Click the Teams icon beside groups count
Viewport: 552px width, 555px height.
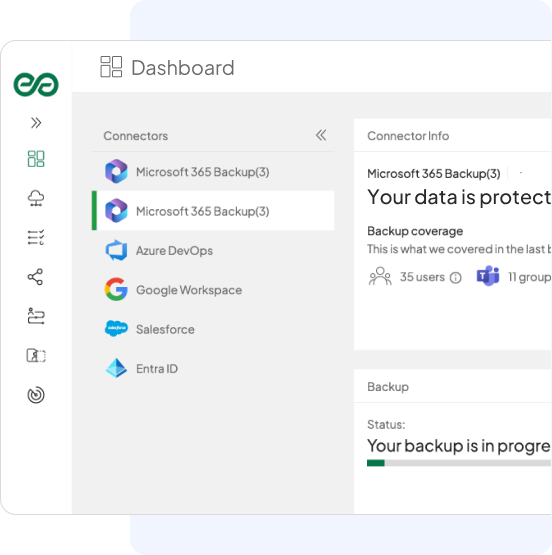pos(488,276)
